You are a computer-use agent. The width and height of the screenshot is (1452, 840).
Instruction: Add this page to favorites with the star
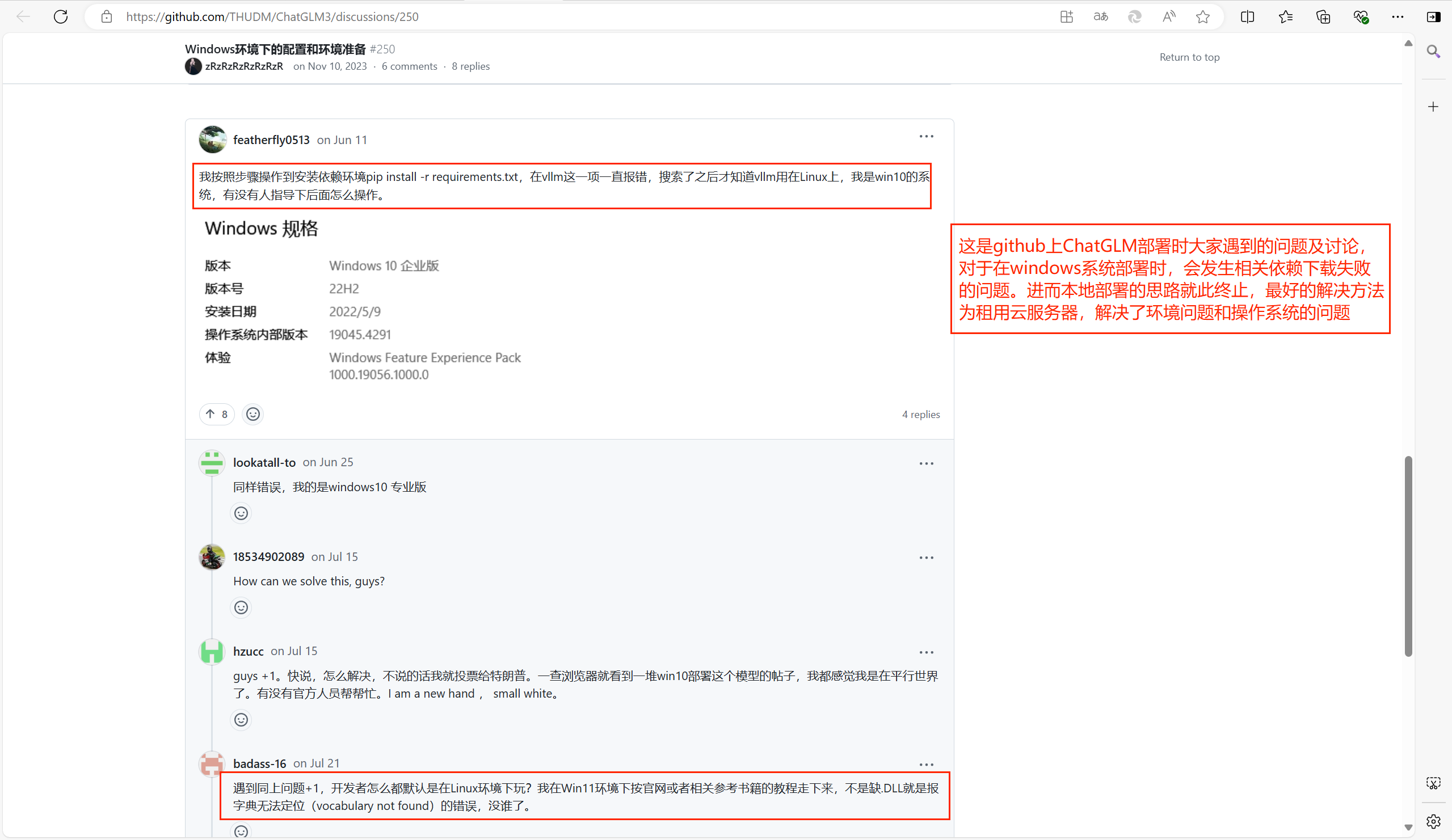coord(1202,16)
